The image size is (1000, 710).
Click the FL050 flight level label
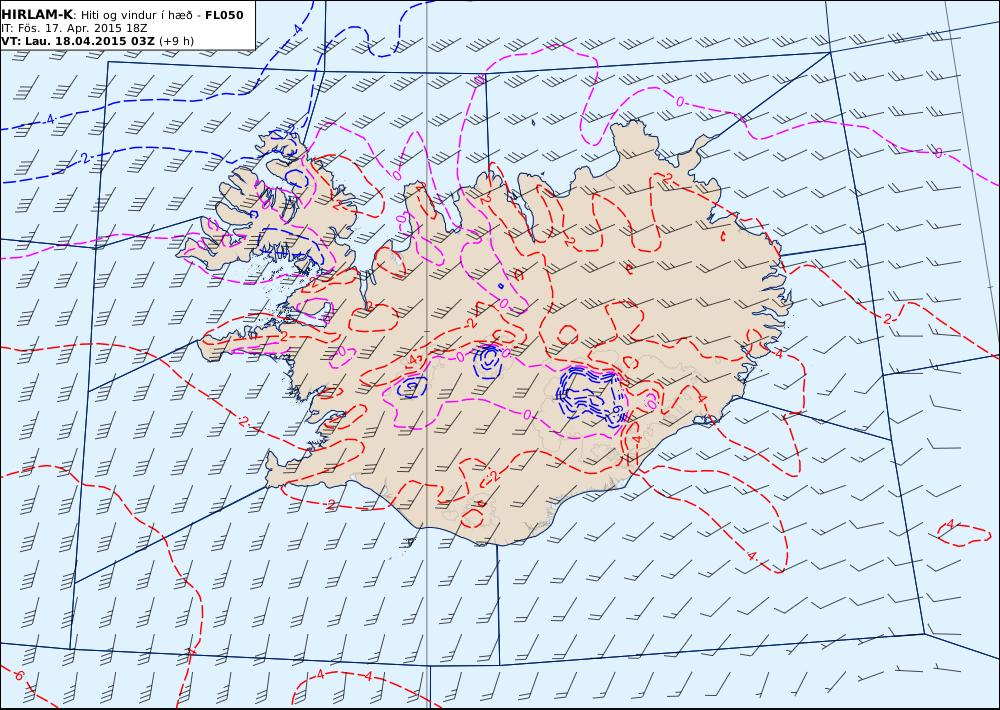(224, 15)
